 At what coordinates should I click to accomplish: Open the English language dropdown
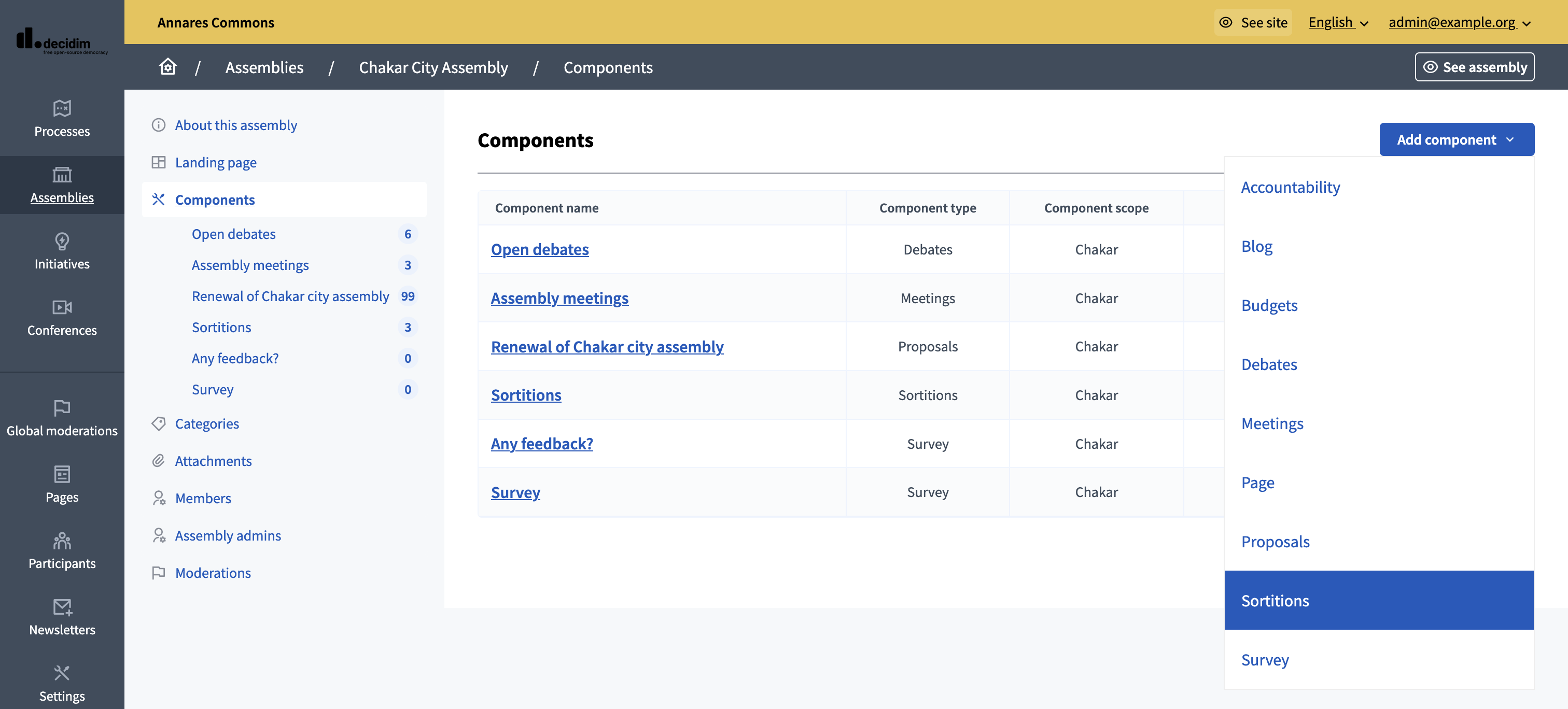(1338, 22)
